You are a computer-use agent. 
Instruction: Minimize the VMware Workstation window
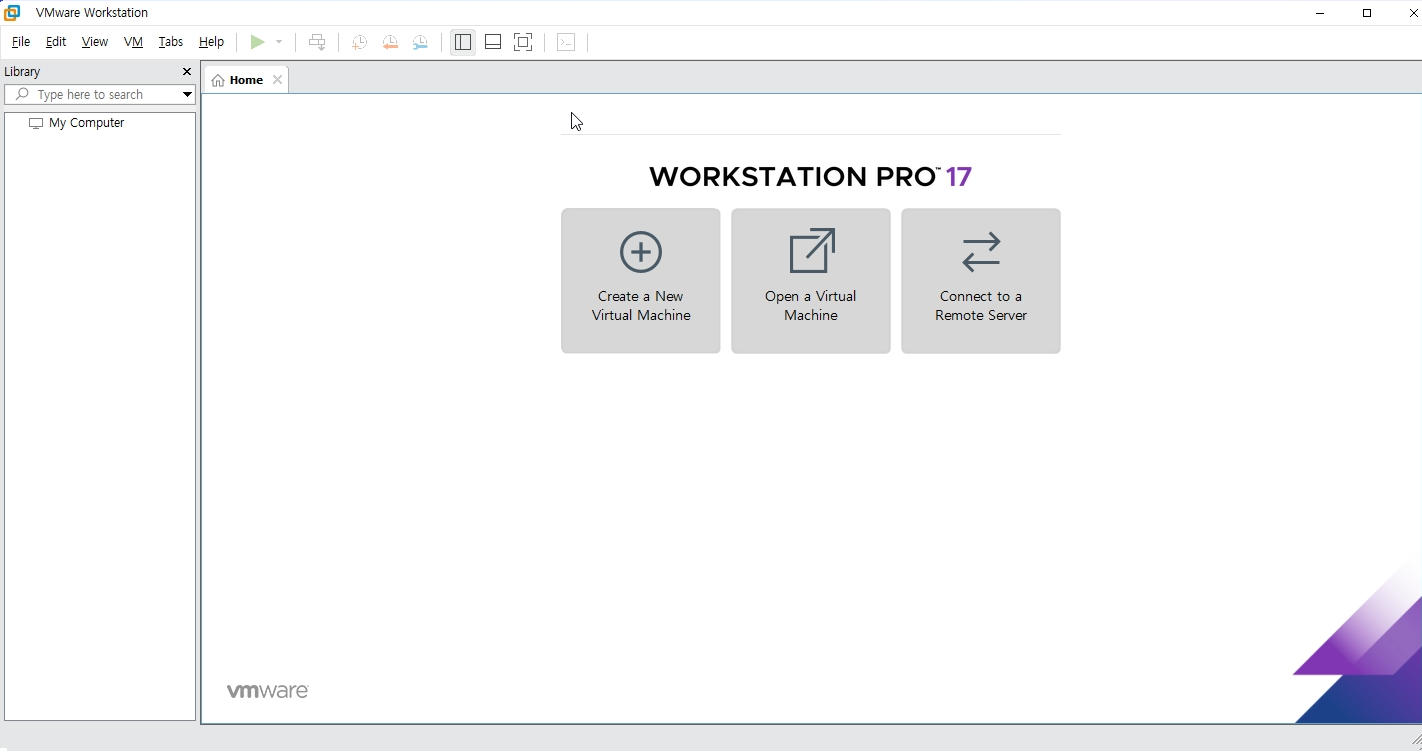click(1320, 13)
